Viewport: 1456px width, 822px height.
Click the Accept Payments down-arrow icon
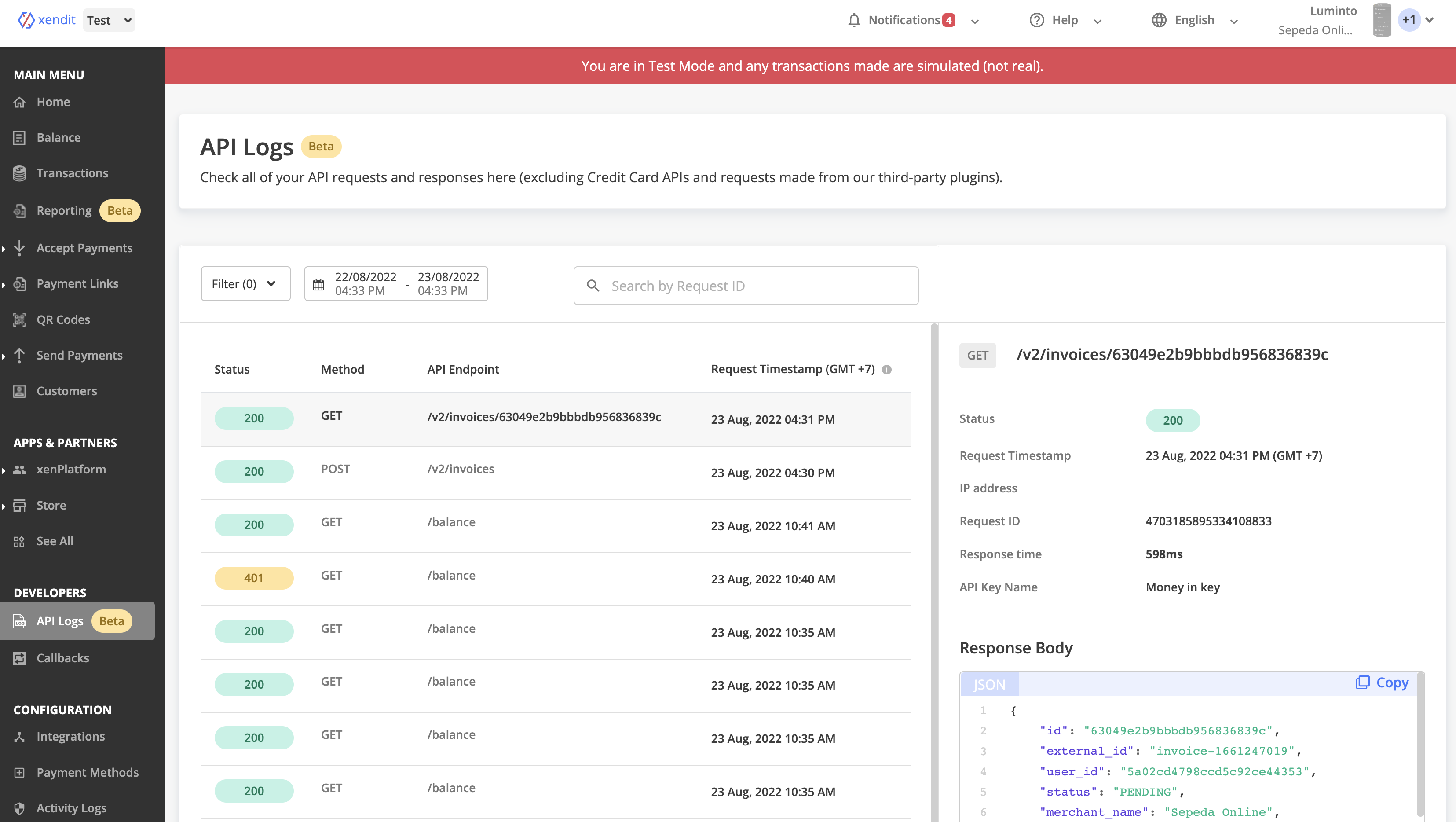(x=19, y=248)
